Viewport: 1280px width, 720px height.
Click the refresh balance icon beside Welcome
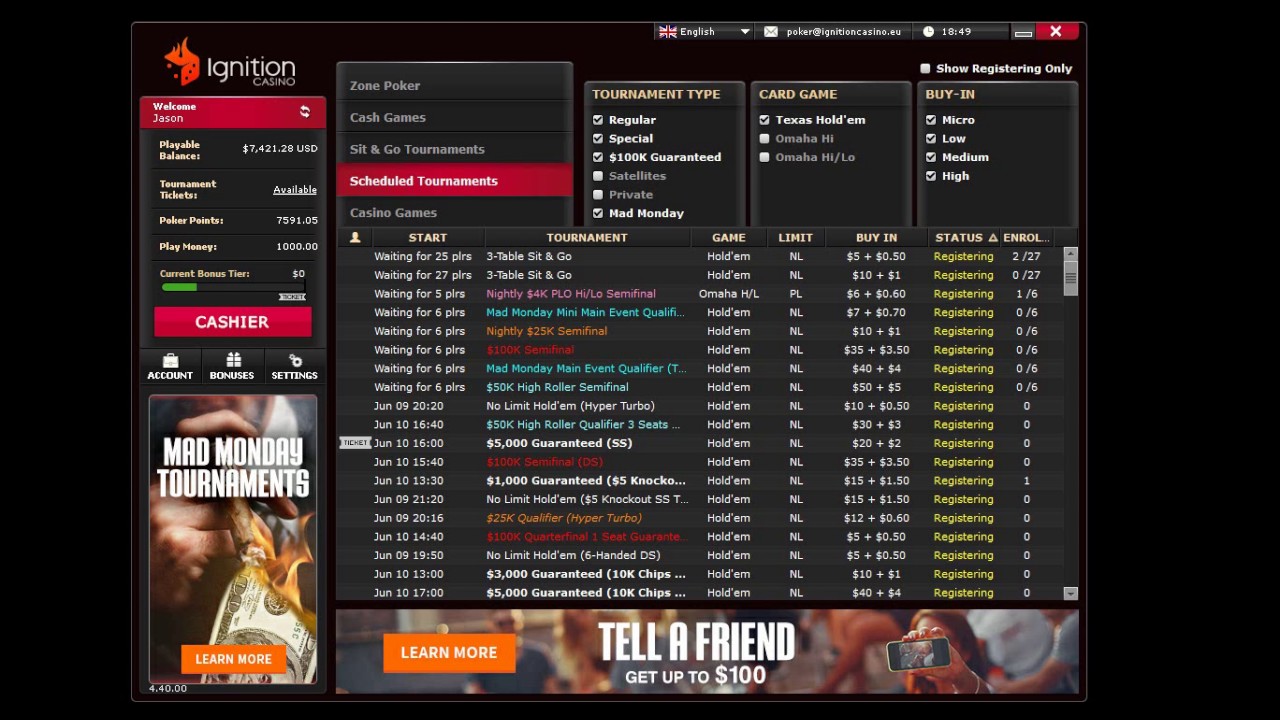pos(305,112)
